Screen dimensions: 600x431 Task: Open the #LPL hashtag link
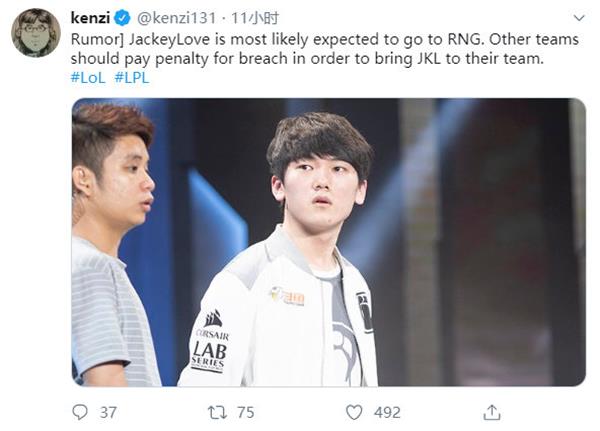[x=132, y=78]
